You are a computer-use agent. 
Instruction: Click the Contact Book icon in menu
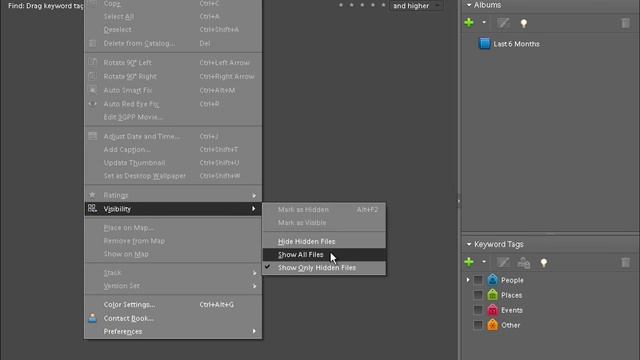pos(92,318)
